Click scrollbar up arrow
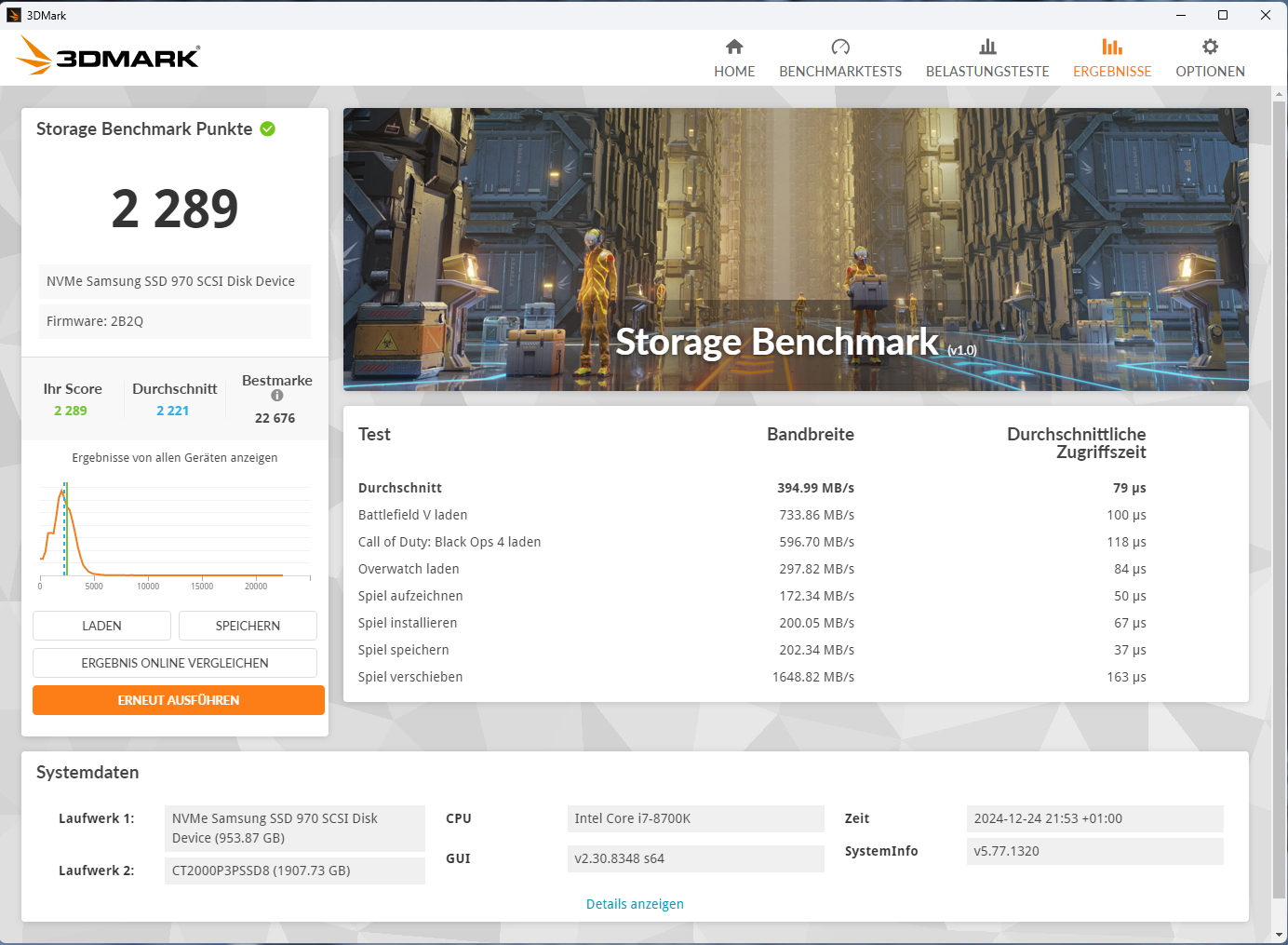The height and width of the screenshot is (945, 1288). point(1279,94)
